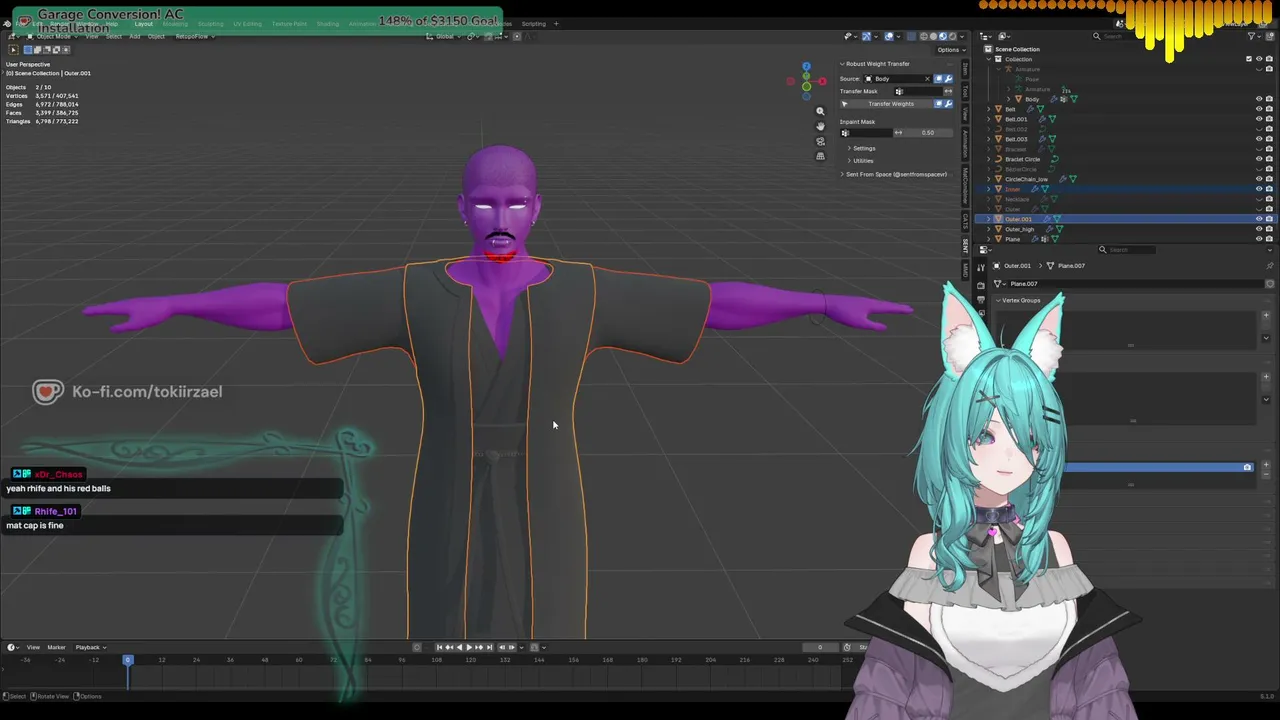Collapse the Vertex Groups panel
This screenshot has height=720, width=1280.
pyautogui.click(x=997, y=300)
